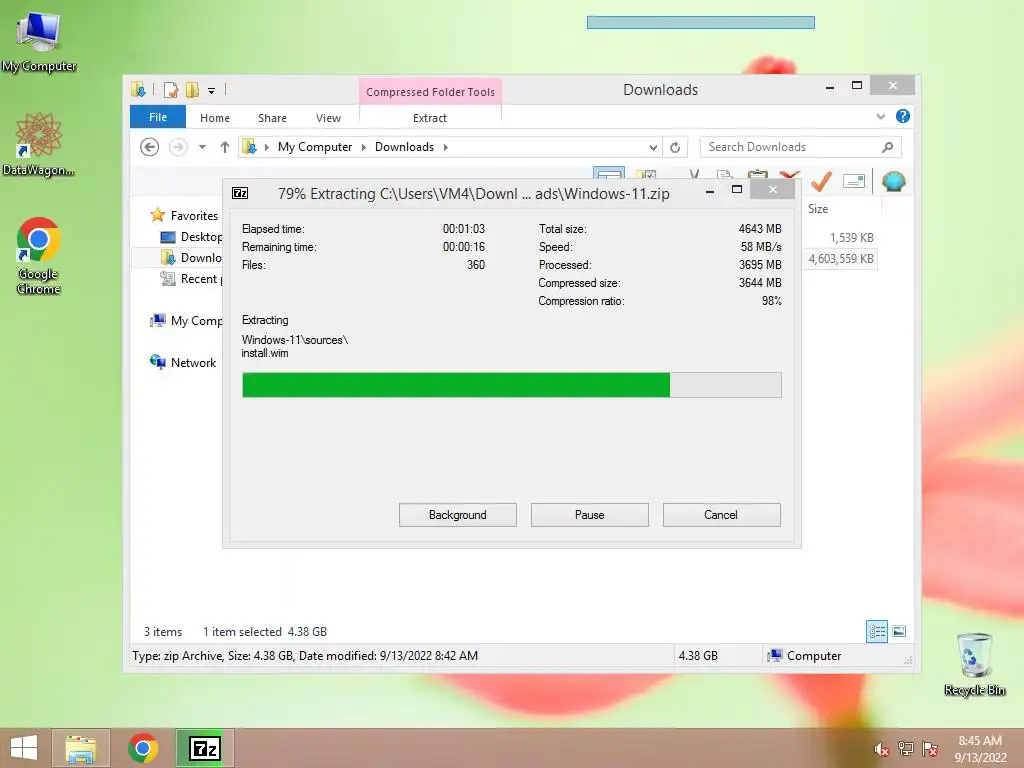
Task: Expand the chevron before My Computer in address bar
Action: tap(266, 147)
